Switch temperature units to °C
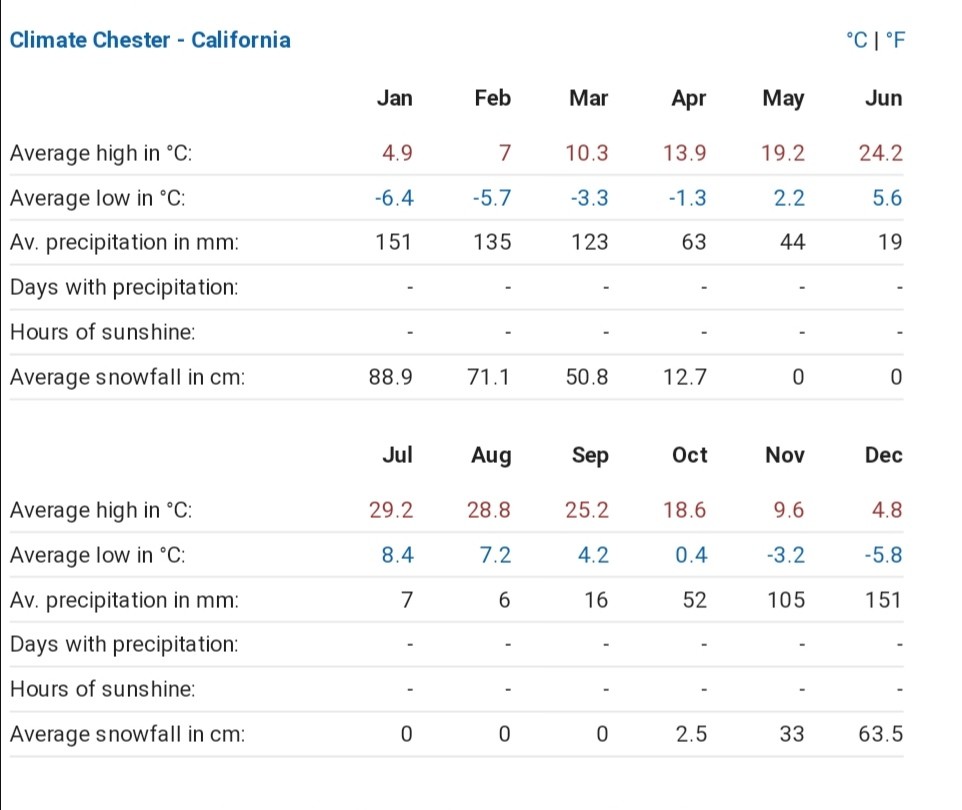962x810 pixels. coord(856,40)
